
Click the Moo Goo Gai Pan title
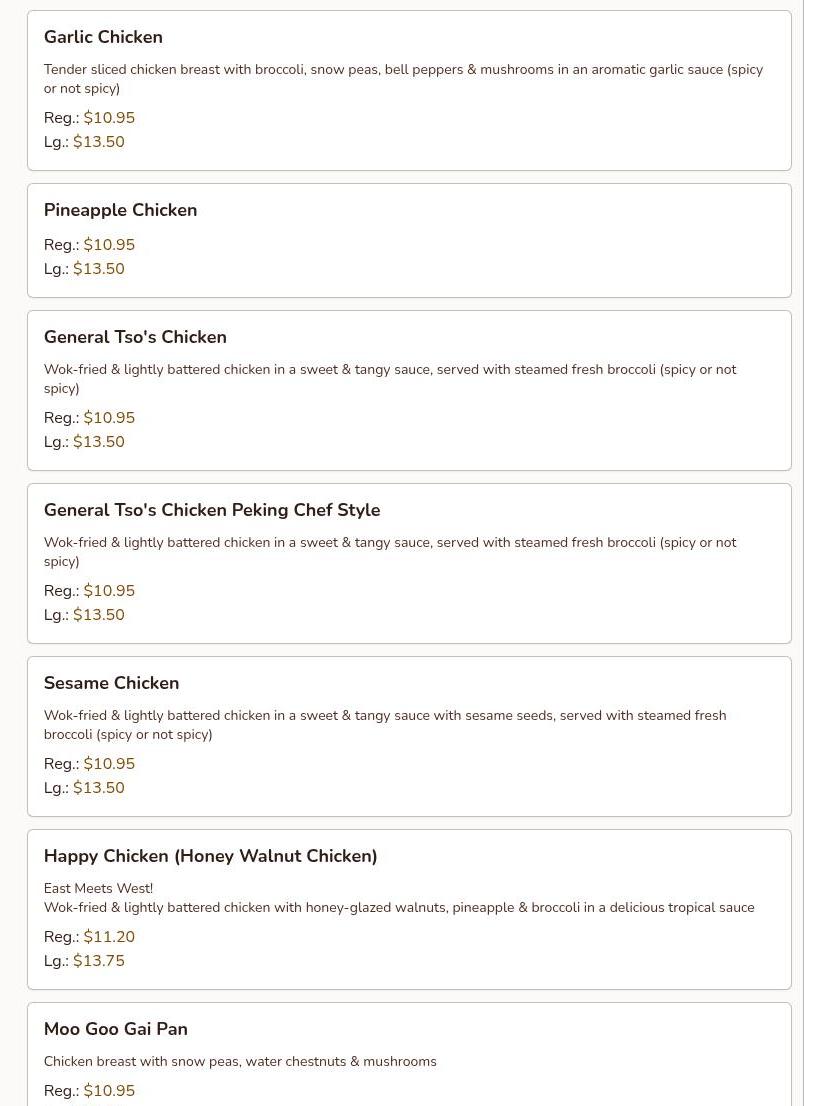coord(116,1029)
